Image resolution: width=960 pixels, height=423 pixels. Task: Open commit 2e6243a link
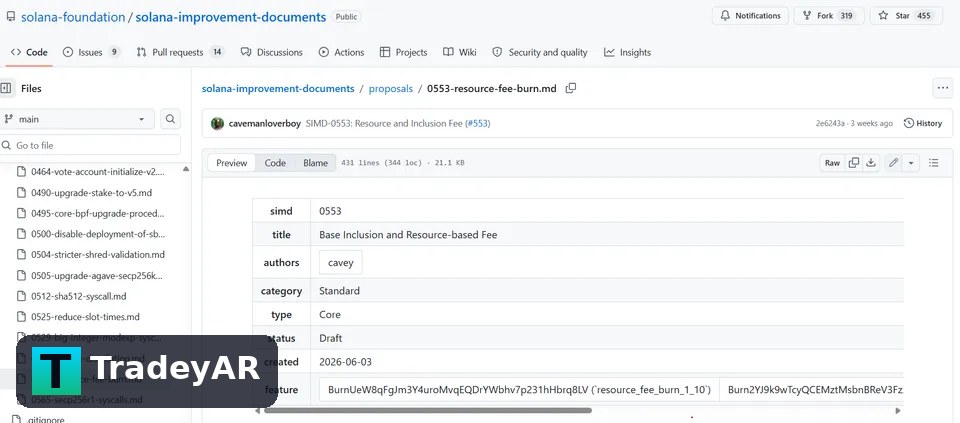830,124
